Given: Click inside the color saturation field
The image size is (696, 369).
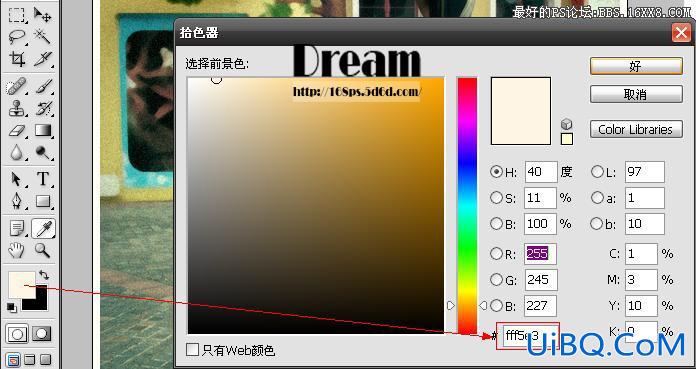Looking at the screenshot, I should (316, 205).
